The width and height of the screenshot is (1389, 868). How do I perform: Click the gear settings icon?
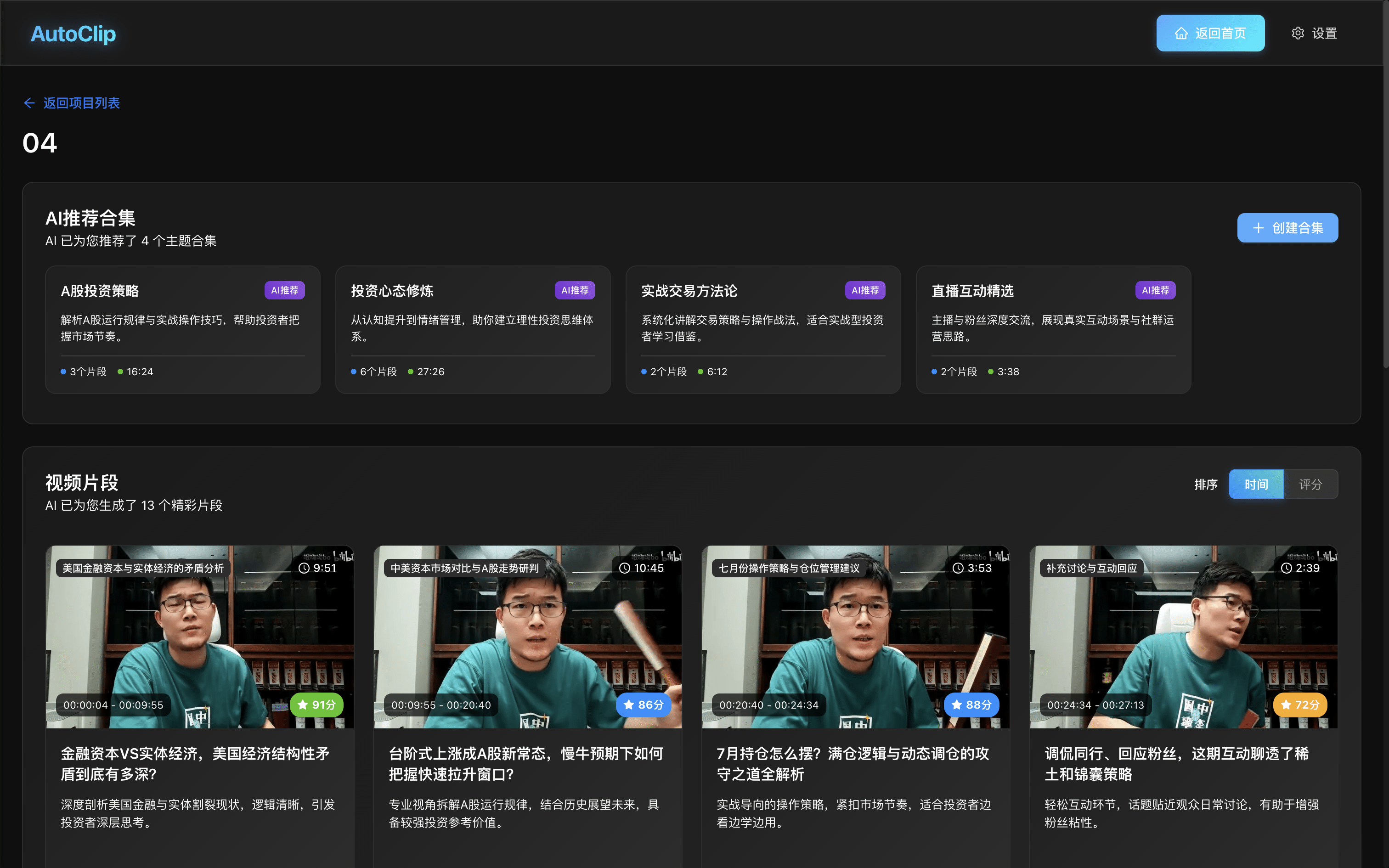click(1298, 33)
